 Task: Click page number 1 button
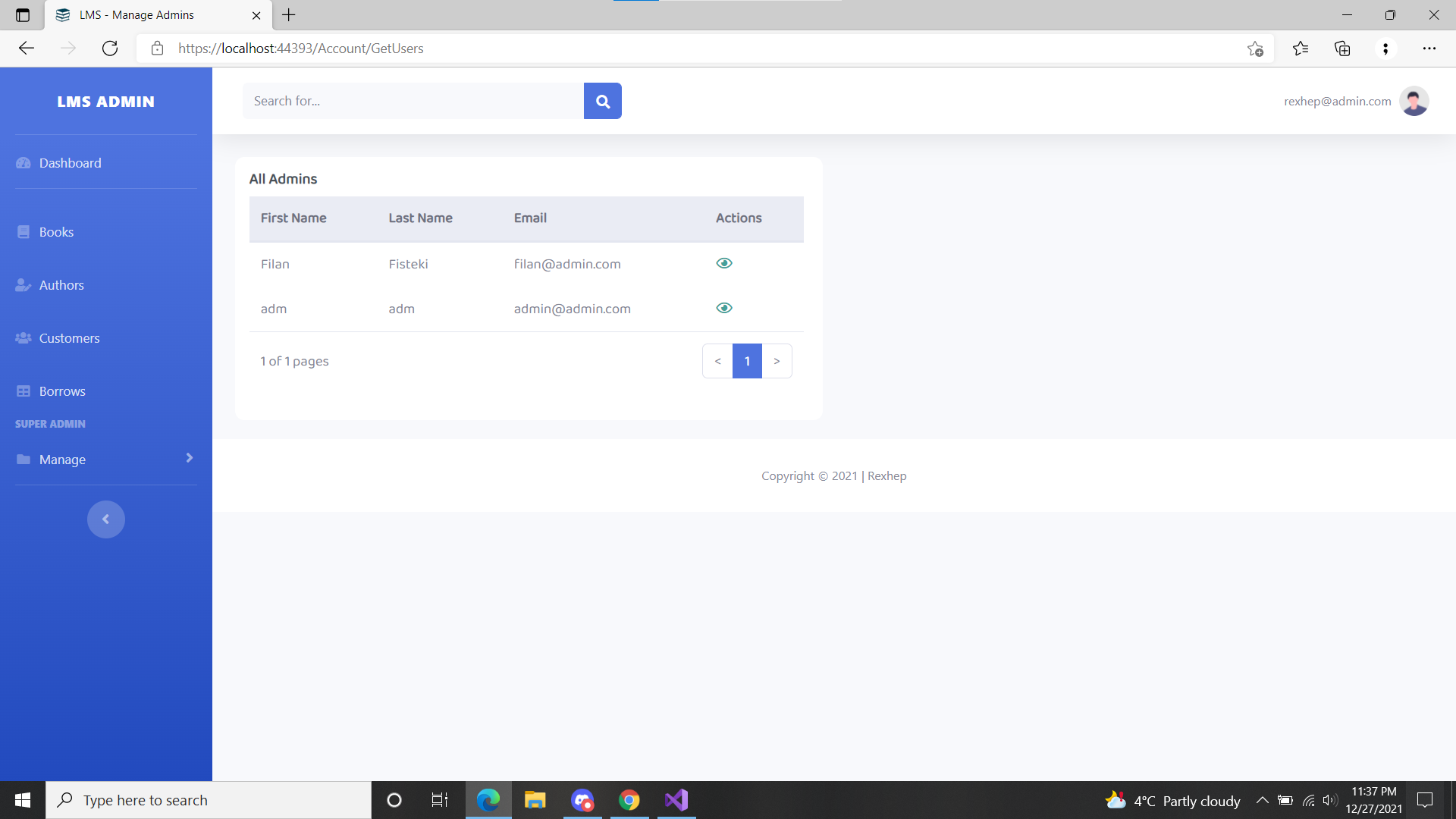coord(746,360)
